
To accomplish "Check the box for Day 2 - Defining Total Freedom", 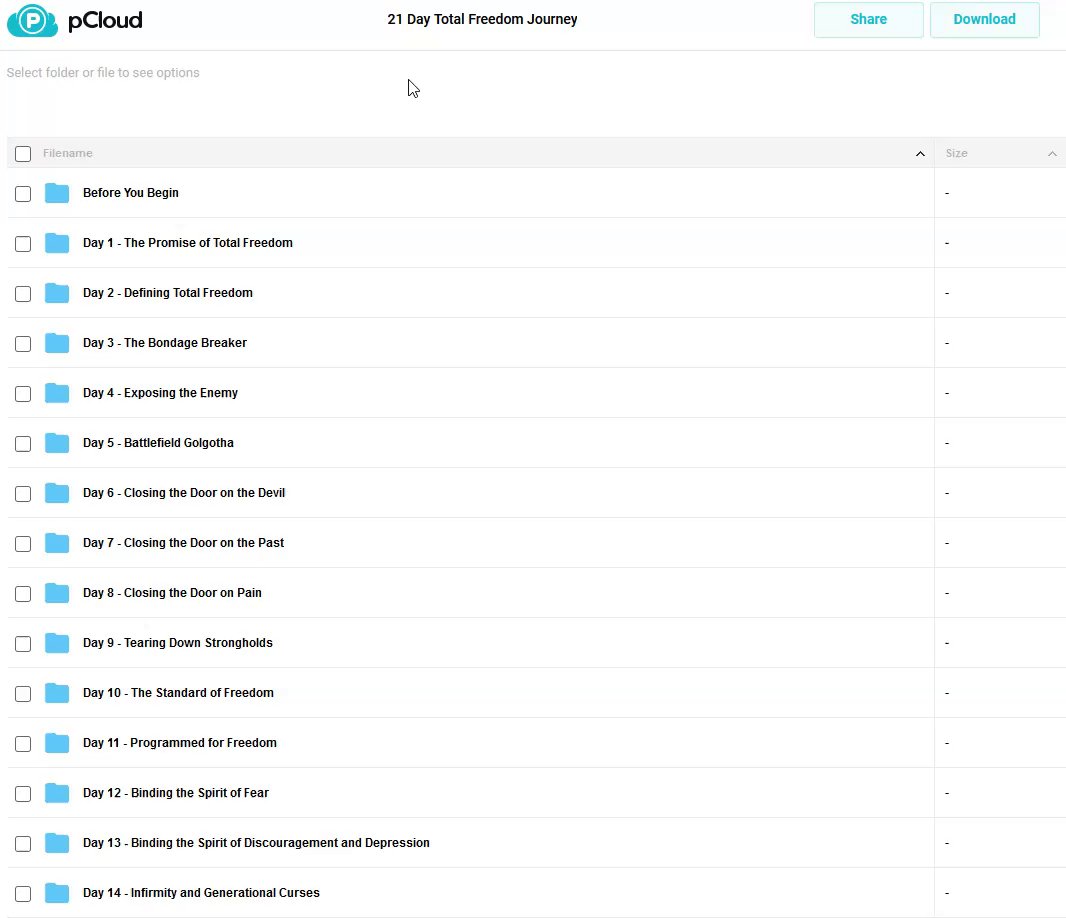I will pyautogui.click(x=23, y=294).
